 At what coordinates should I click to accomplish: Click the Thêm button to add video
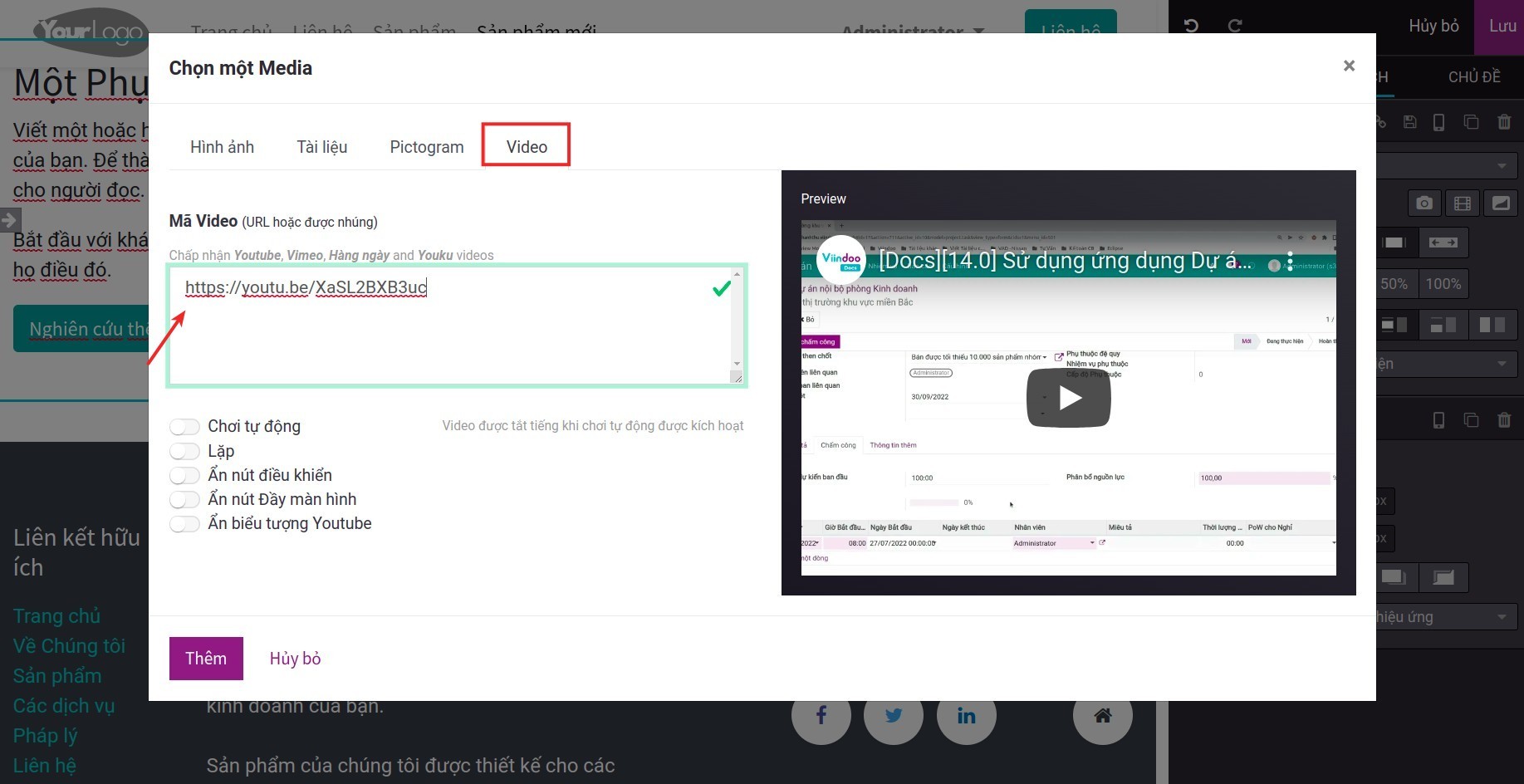point(205,658)
